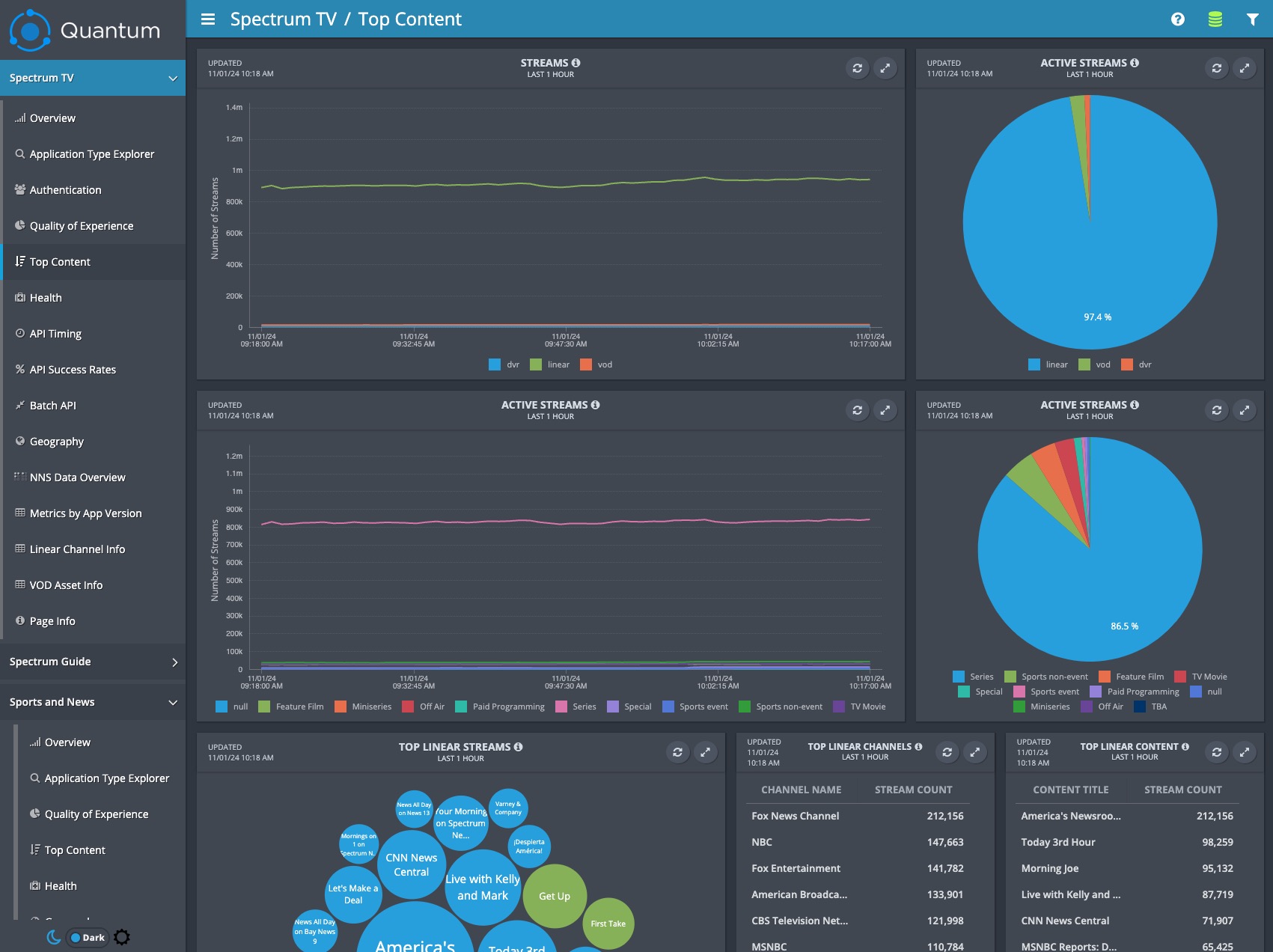Refresh the Active Streams line chart panel
This screenshot has height=952, width=1273.
(858, 410)
